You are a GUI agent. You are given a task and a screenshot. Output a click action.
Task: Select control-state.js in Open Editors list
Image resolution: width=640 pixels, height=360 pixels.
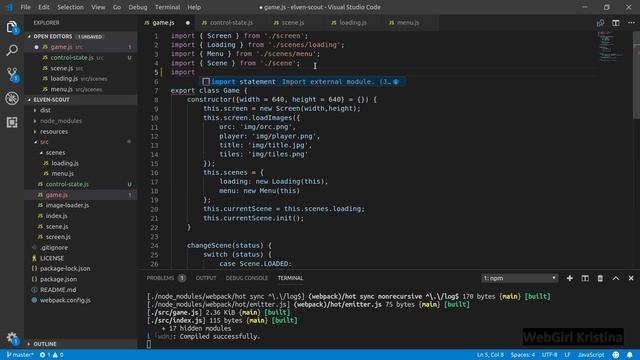coord(73,58)
